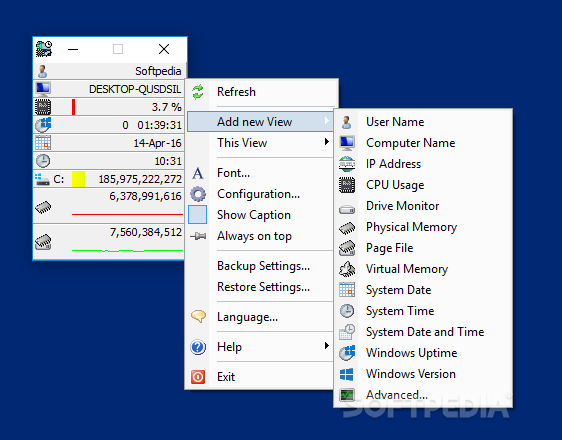Click the page file value 7,560,384,512
This screenshot has height=440, width=562.
[146, 232]
